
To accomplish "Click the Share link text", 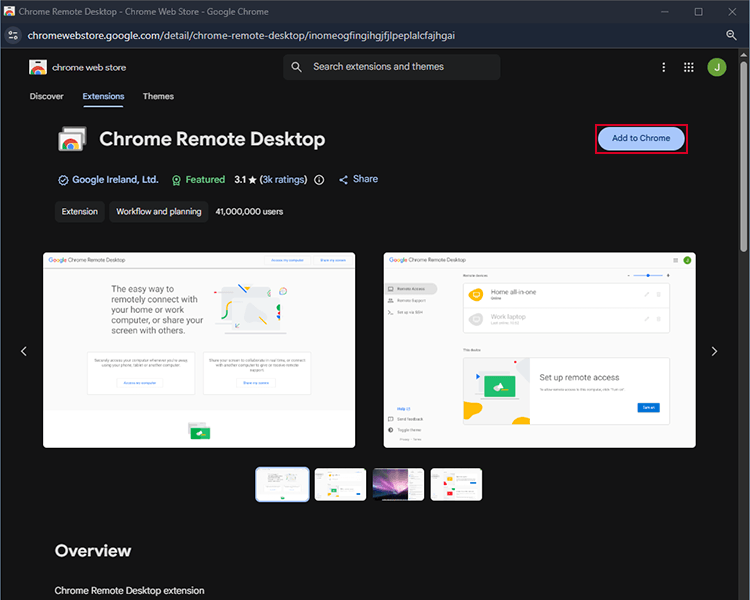I will point(365,179).
